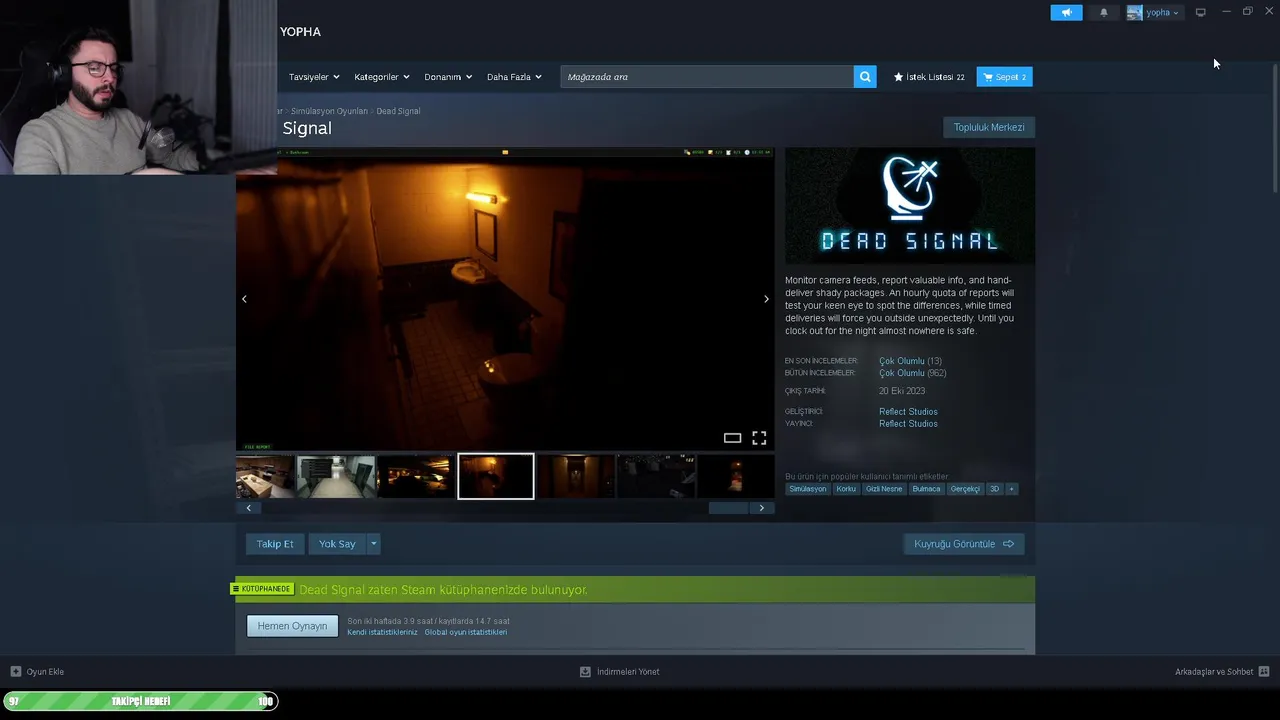Select the Bulmaca tag
The height and width of the screenshot is (720, 1280).
[927, 489]
